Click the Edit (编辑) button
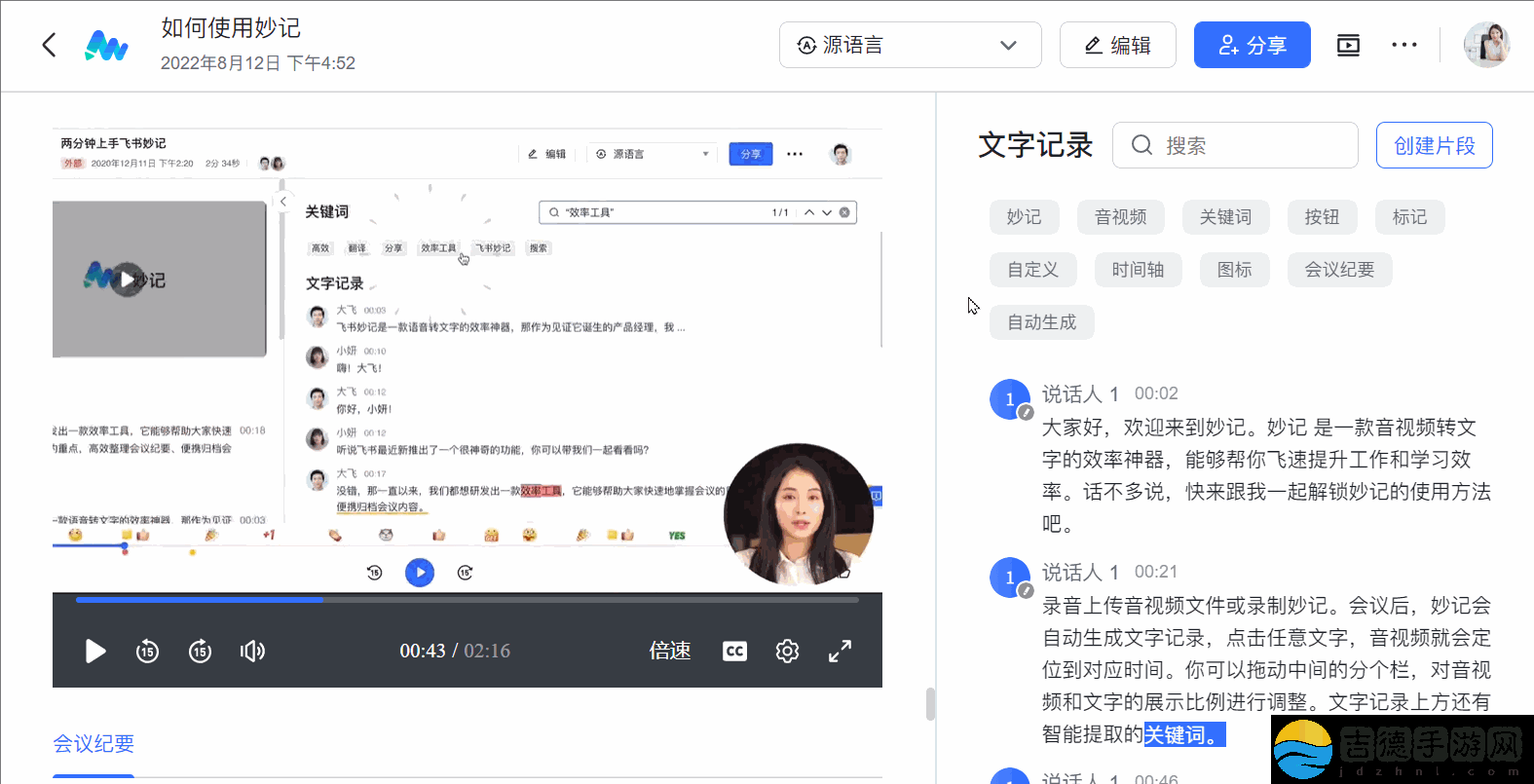Screen dimensions: 1534x784 pyautogui.click(x=1117, y=45)
